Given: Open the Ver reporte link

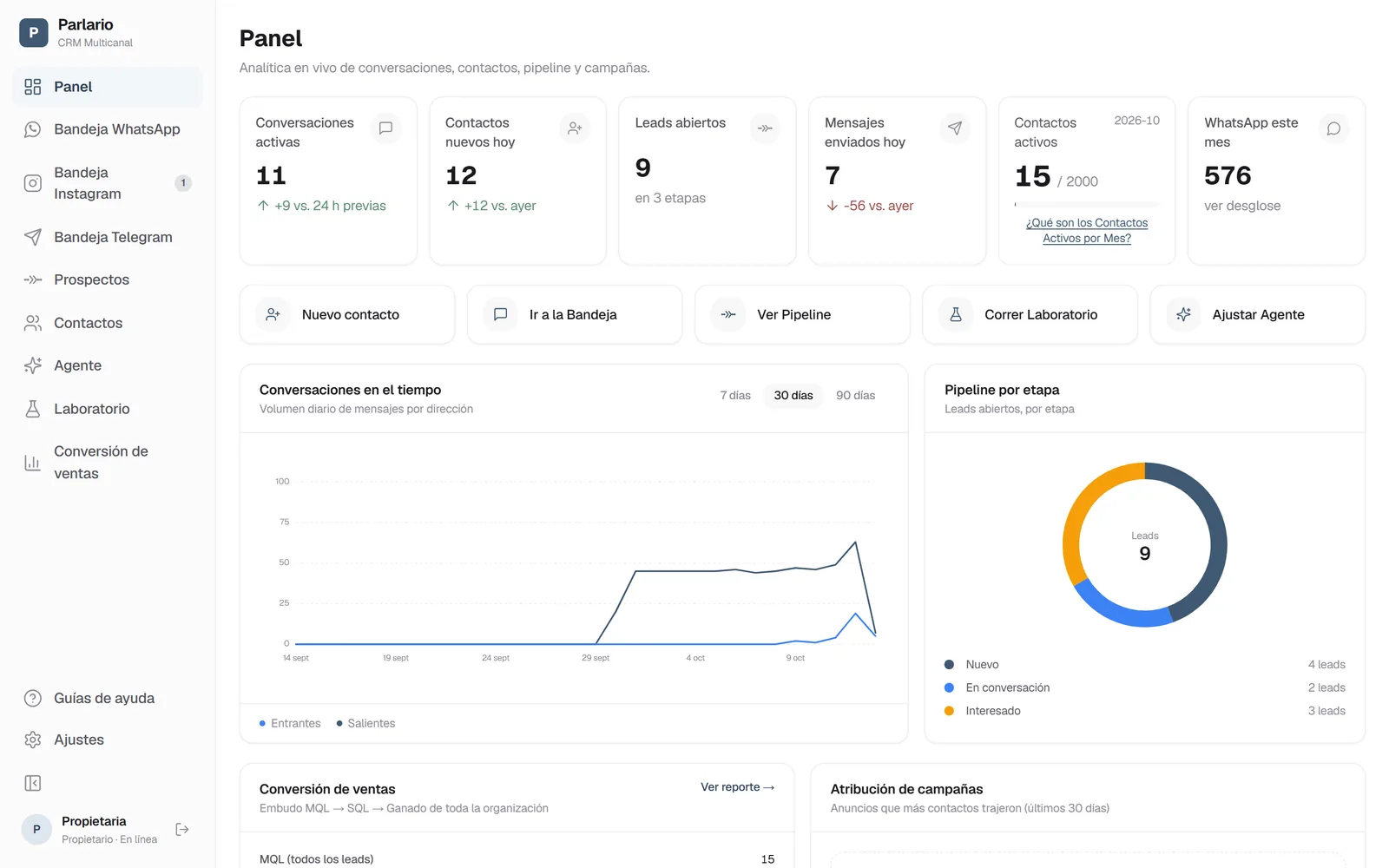Looking at the screenshot, I should coord(738,787).
